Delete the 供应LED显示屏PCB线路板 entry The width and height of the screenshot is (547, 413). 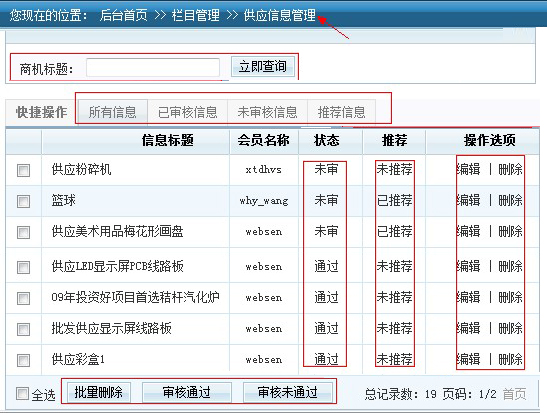click(x=510, y=266)
